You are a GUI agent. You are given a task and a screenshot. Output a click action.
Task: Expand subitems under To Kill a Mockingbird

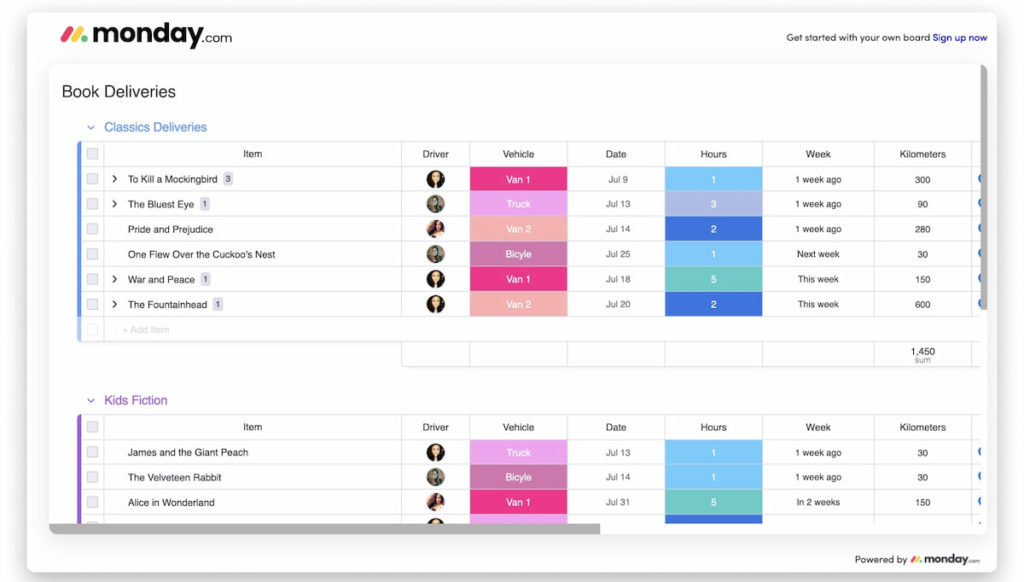coord(113,178)
